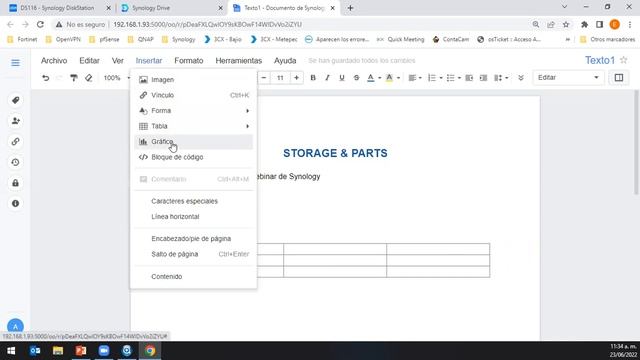Select Salto de página menu item

(193, 254)
